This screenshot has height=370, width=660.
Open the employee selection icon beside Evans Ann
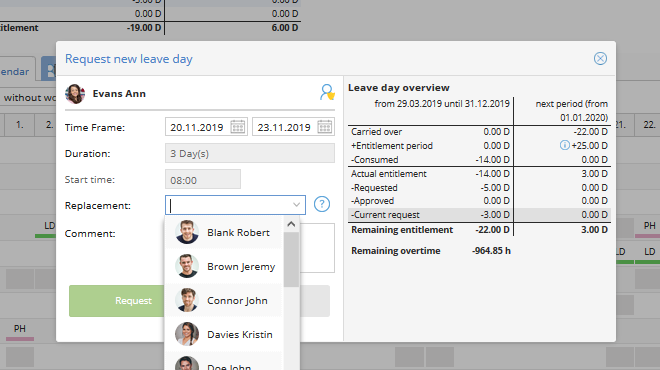click(x=327, y=92)
